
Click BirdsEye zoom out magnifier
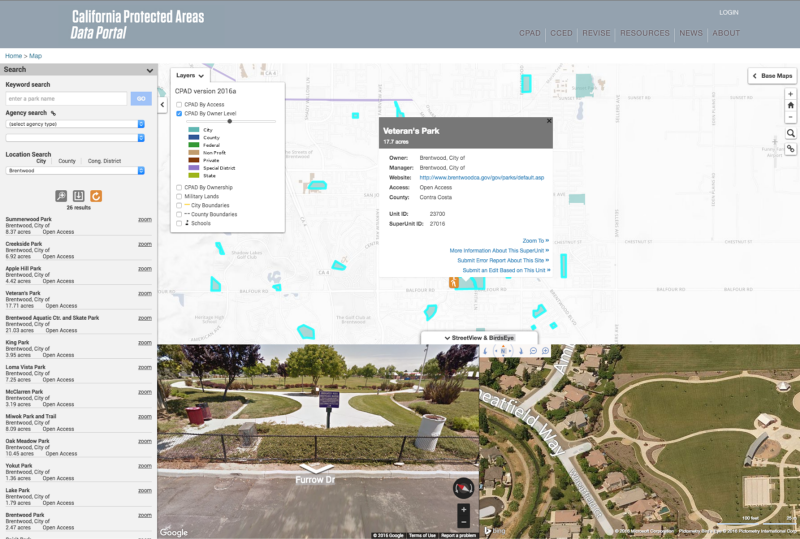[533, 351]
